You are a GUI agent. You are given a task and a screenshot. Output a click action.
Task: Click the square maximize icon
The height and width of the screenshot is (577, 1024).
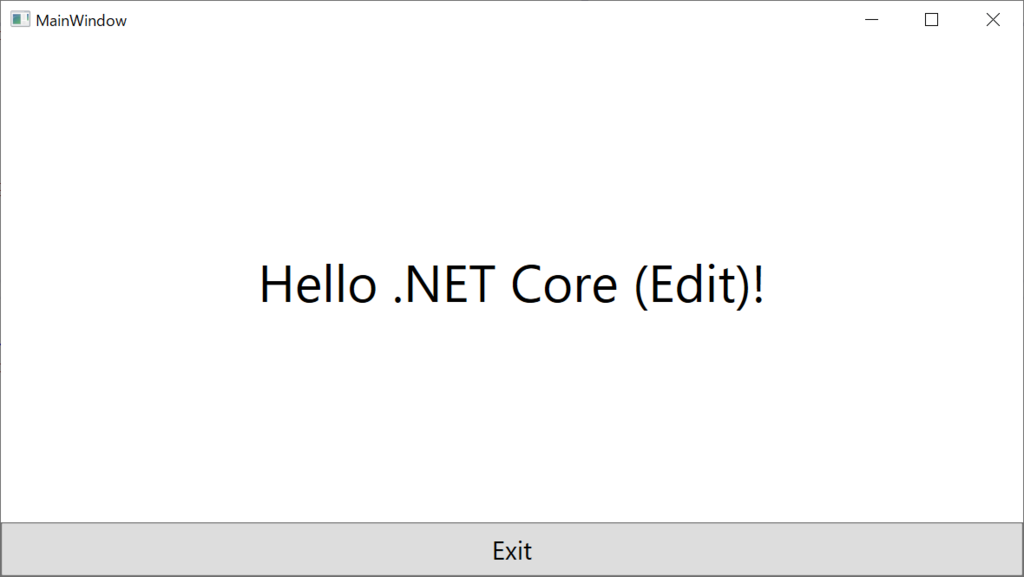point(932,20)
